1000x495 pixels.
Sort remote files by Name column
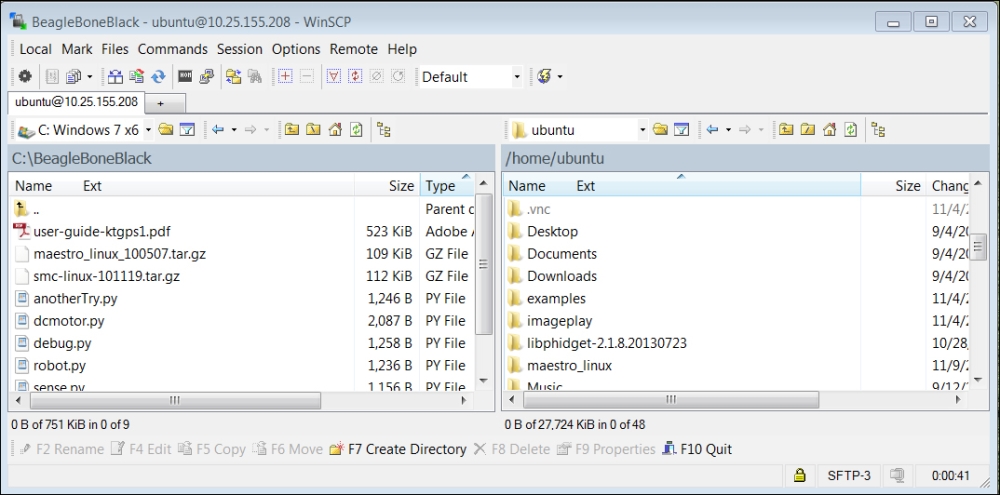click(x=681, y=186)
